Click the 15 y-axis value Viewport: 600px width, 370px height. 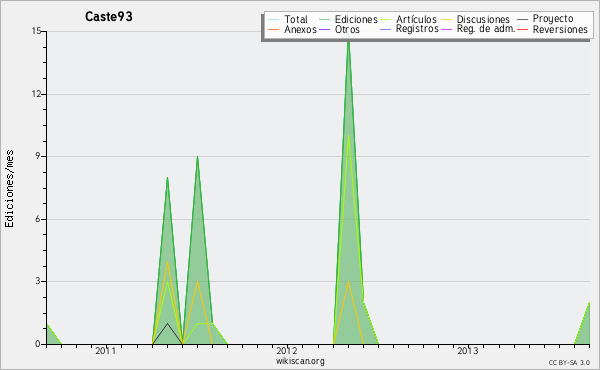(36, 31)
